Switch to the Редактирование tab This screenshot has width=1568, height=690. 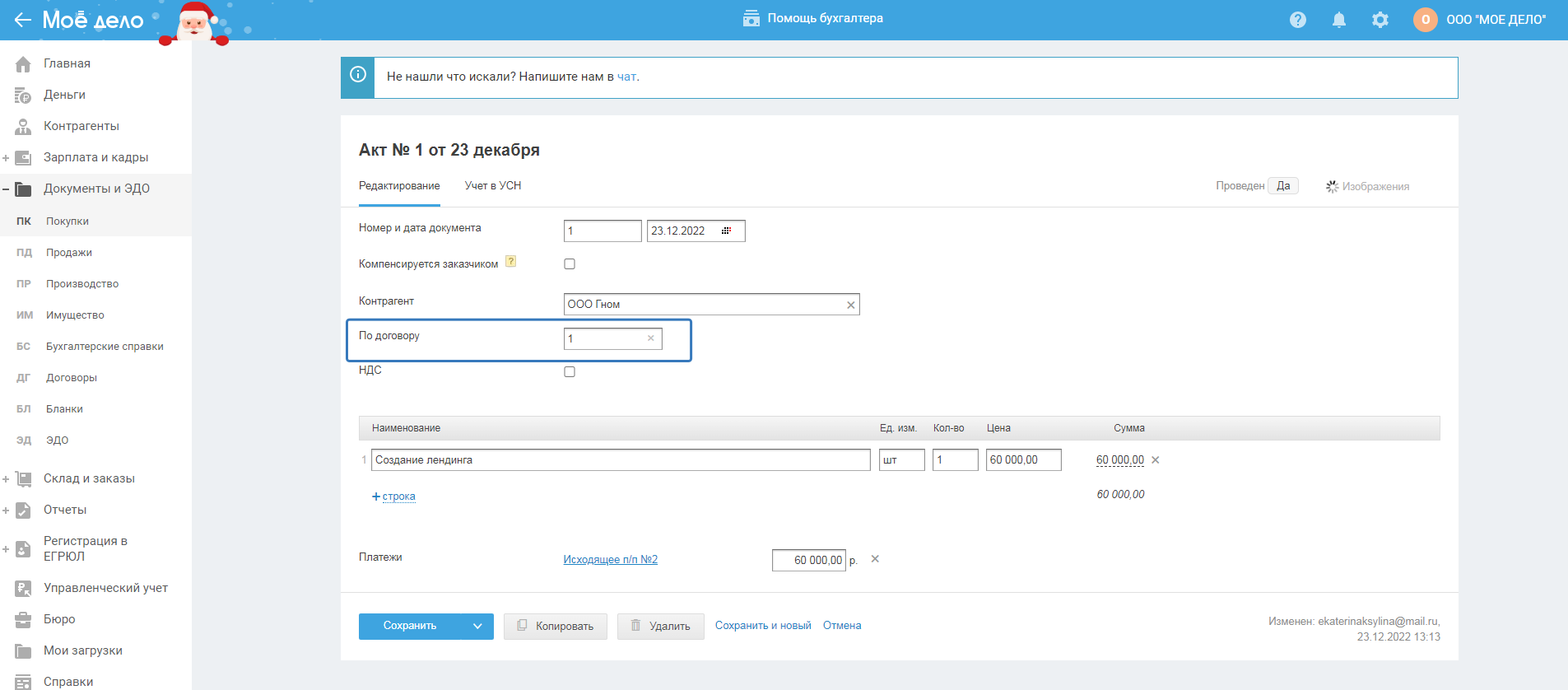[x=399, y=186]
